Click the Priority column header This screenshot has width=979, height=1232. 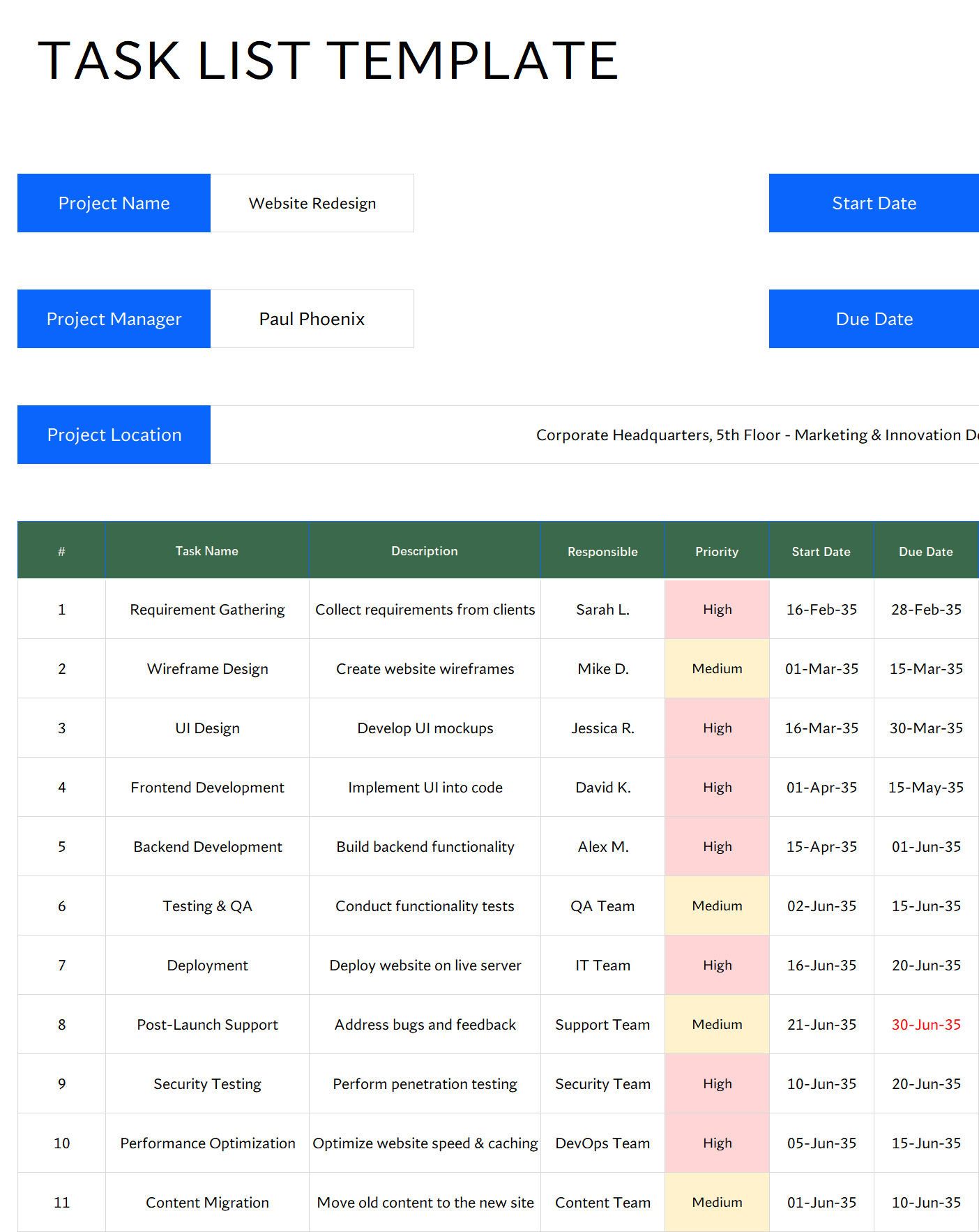pyautogui.click(x=717, y=551)
